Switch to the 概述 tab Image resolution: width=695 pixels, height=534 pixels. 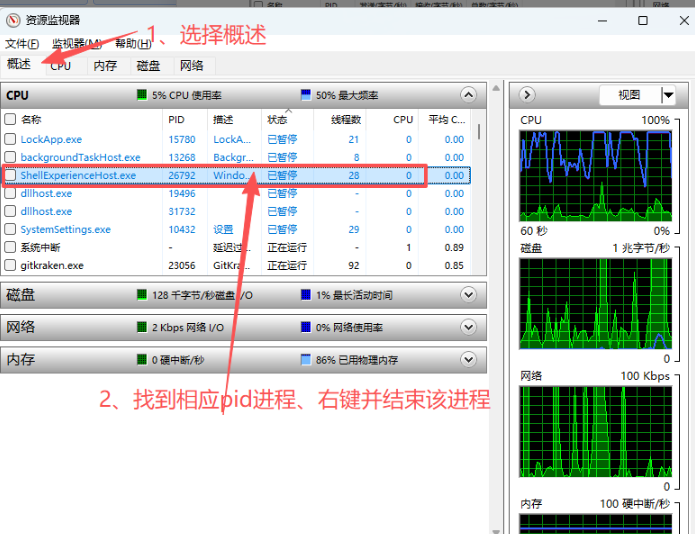coord(19,64)
